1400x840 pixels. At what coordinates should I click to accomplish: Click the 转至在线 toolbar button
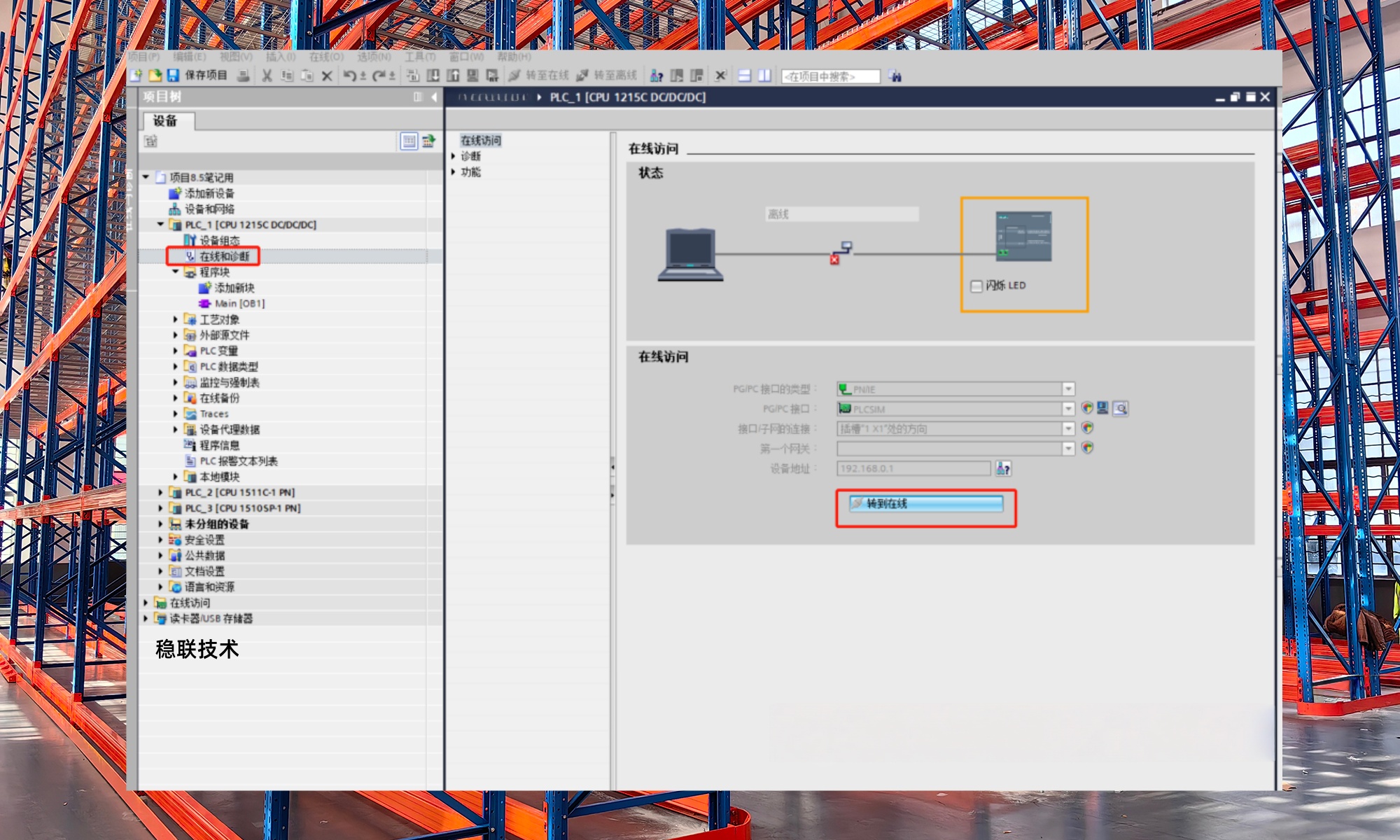point(539,76)
